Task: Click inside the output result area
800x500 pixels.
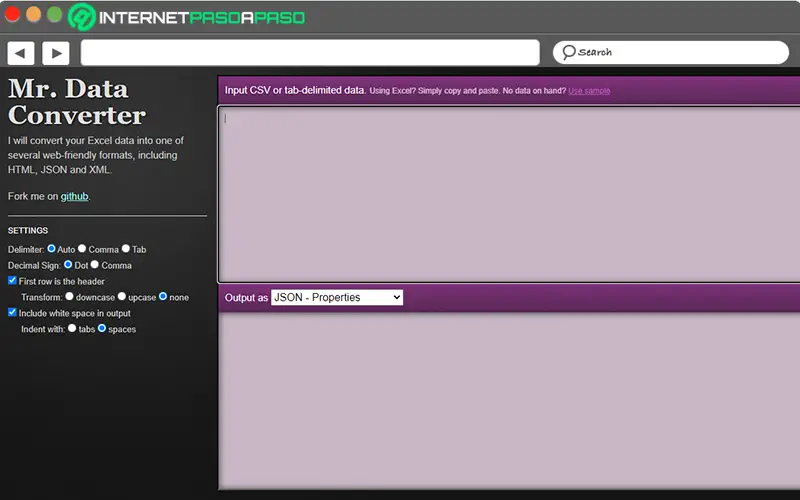Action: [509, 401]
